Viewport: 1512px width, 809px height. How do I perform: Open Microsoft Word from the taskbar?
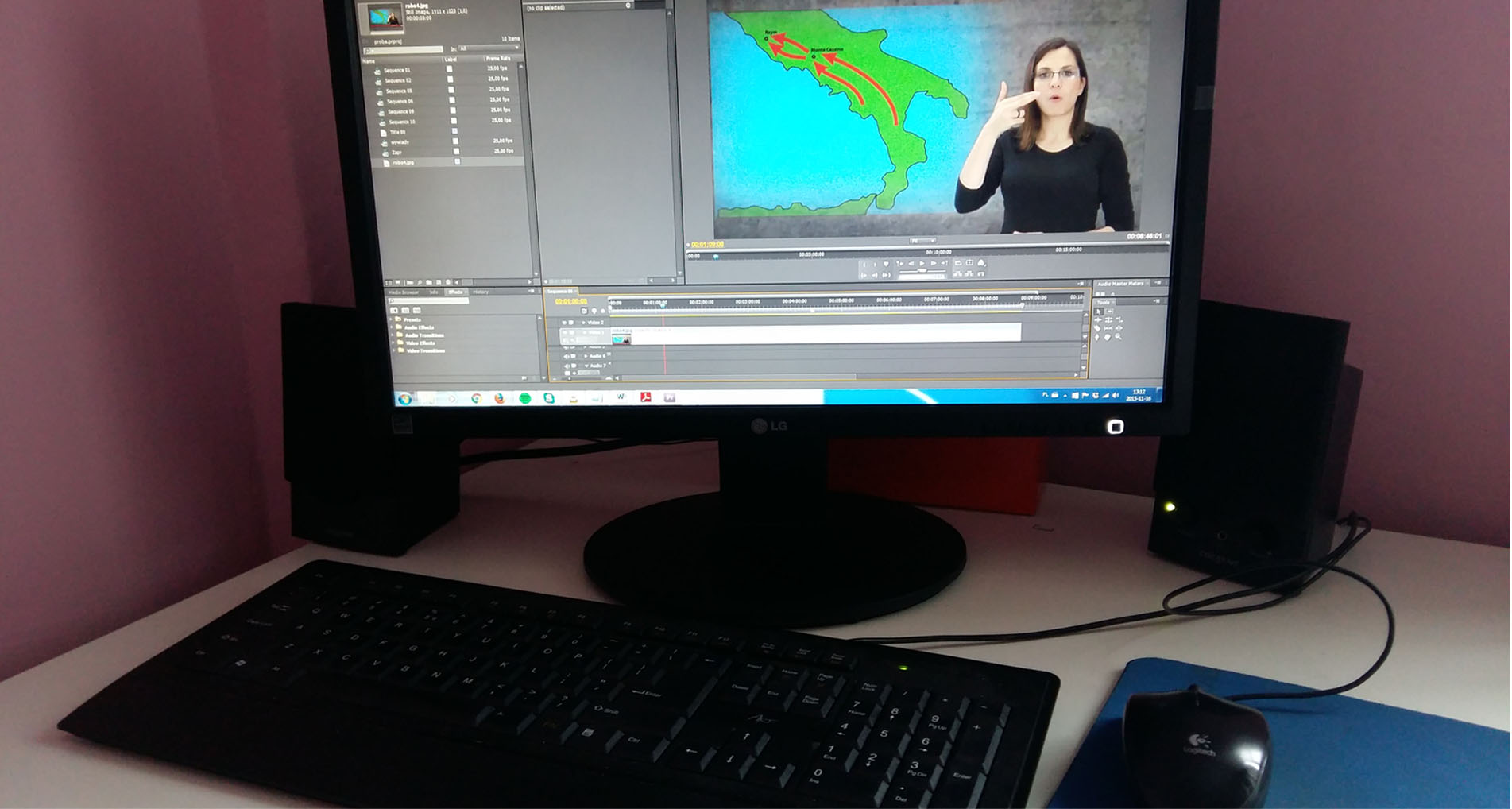(621, 397)
